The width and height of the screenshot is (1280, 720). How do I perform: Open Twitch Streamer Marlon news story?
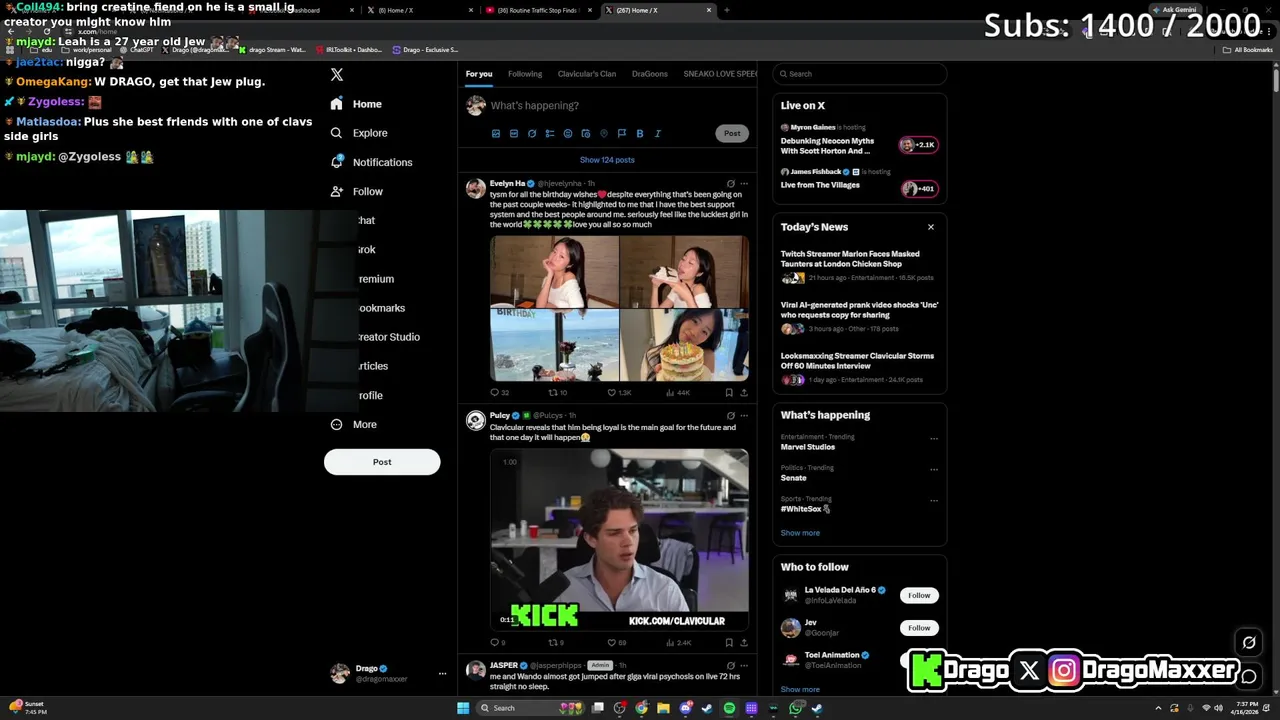tap(859, 265)
